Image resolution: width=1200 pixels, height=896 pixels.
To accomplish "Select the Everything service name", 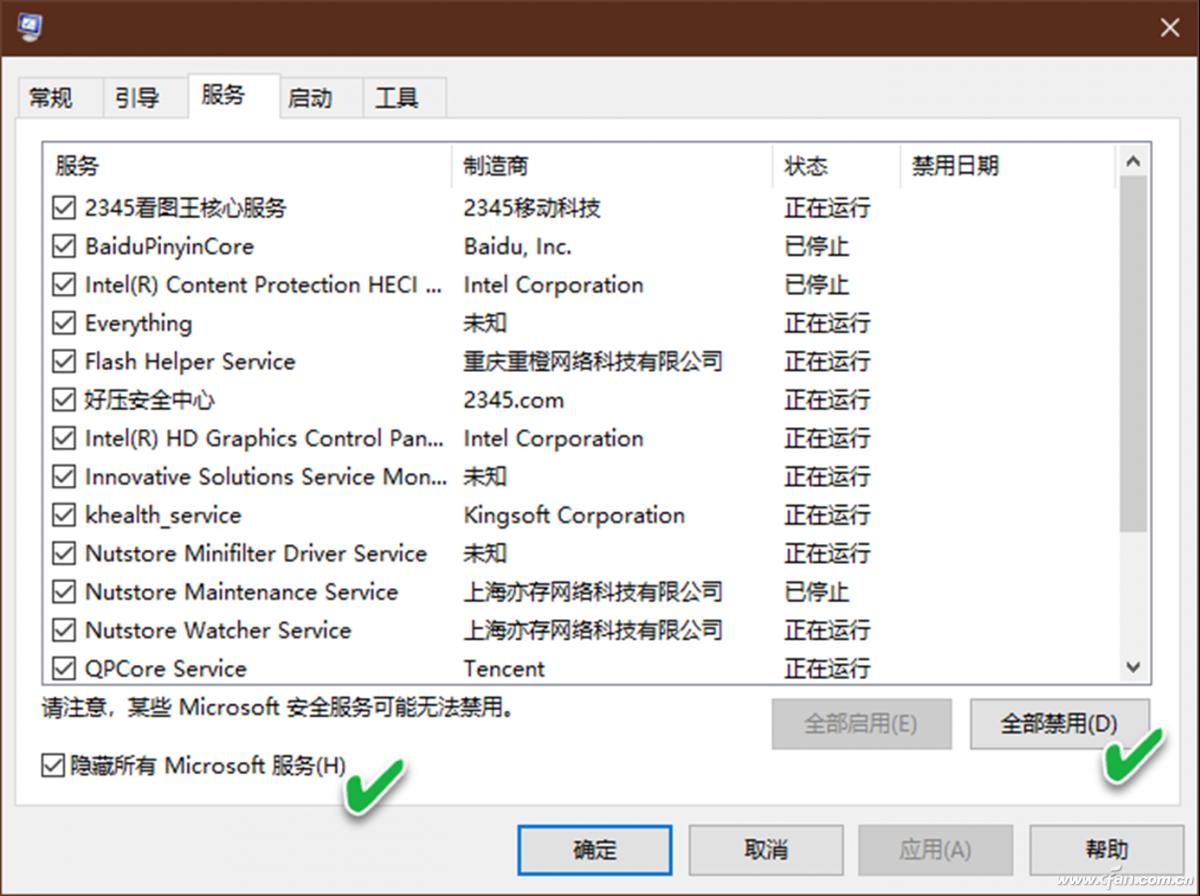I will pyautogui.click(x=138, y=323).
